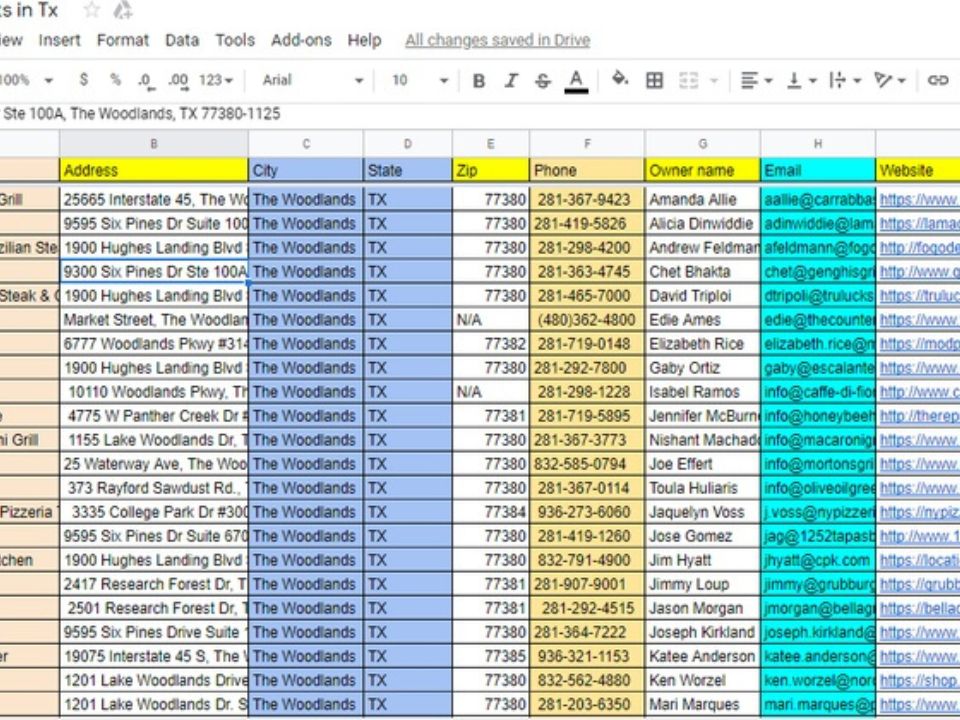The image size is (960, 720).
Task: Select address 6777 Woodlands Pkwy cell
Action: click(154, 344)
